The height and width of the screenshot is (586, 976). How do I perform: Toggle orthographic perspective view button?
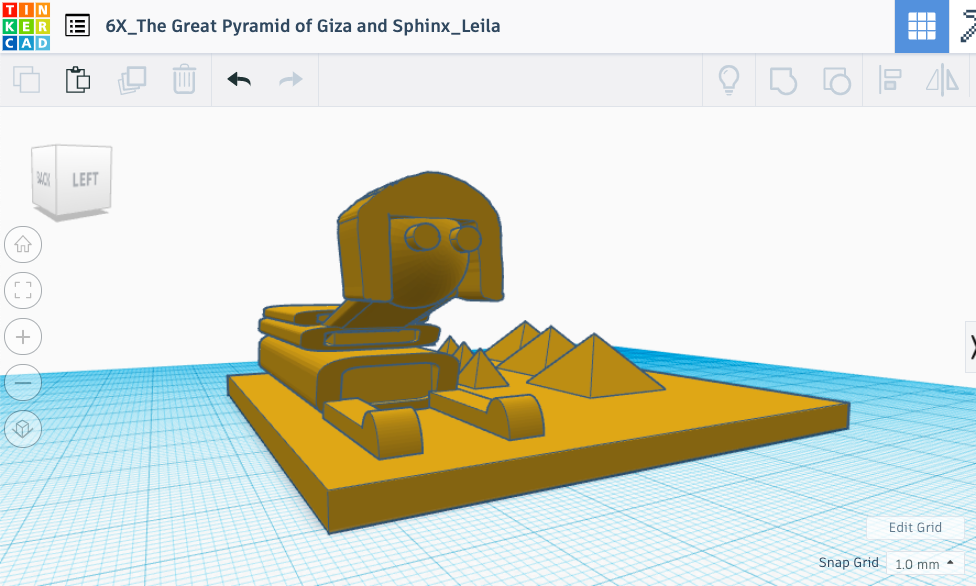23,430
